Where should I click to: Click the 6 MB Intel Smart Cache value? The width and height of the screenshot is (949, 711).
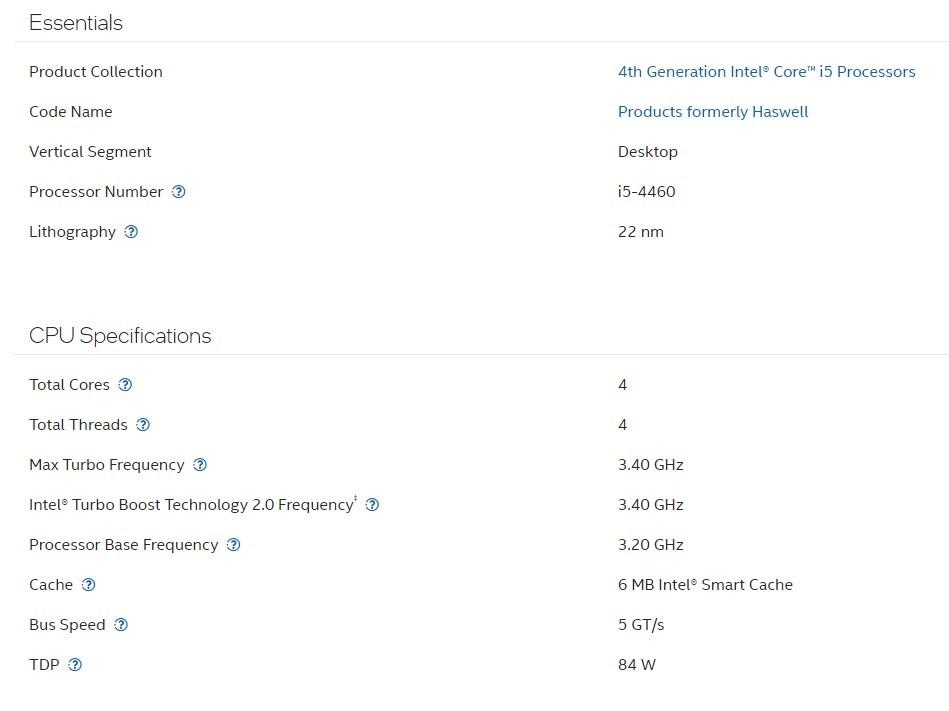704,585
